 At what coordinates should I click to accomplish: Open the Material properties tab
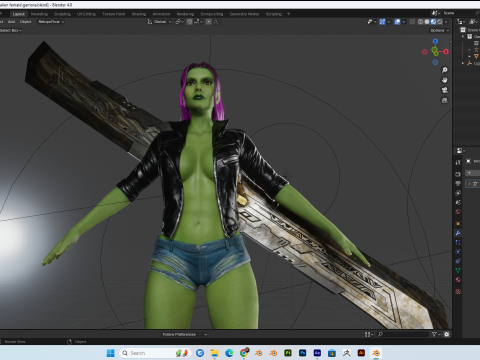pyautogui.click(x=458, y=279)
